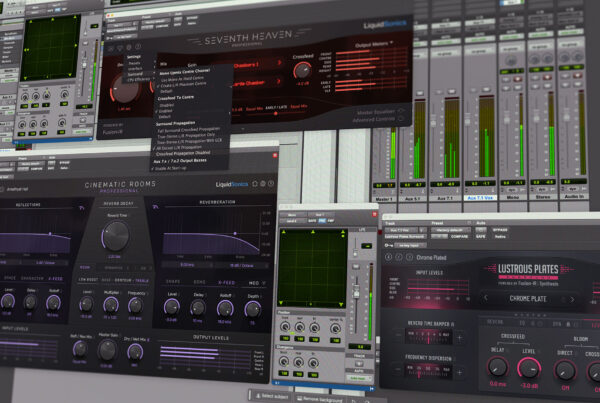Screen dimensions: 600x403
Task: Click LiquidSonics logo in Cinematic Rooms window
Action: point(232,184)
